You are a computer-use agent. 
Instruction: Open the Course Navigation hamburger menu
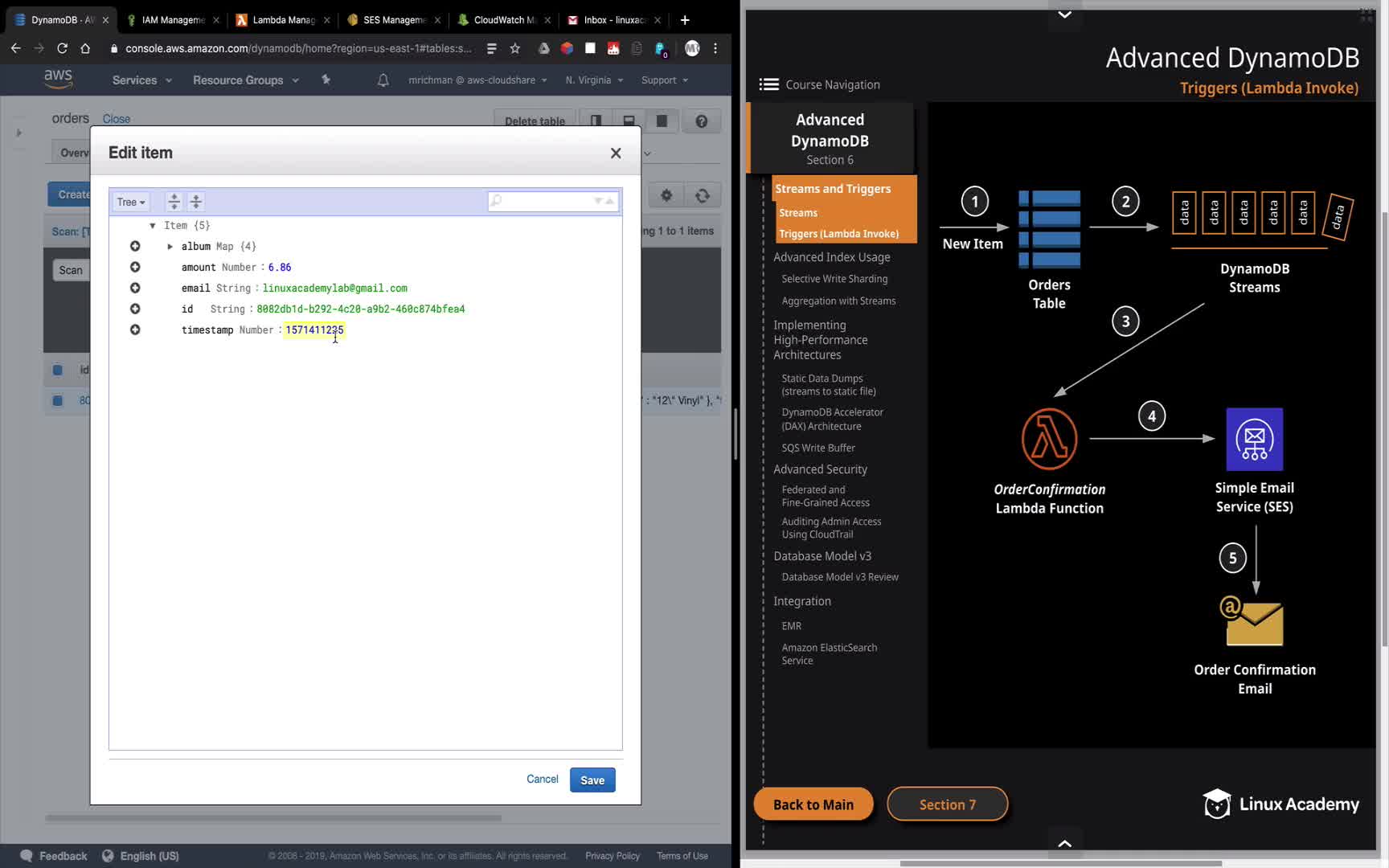coord(768,84)
